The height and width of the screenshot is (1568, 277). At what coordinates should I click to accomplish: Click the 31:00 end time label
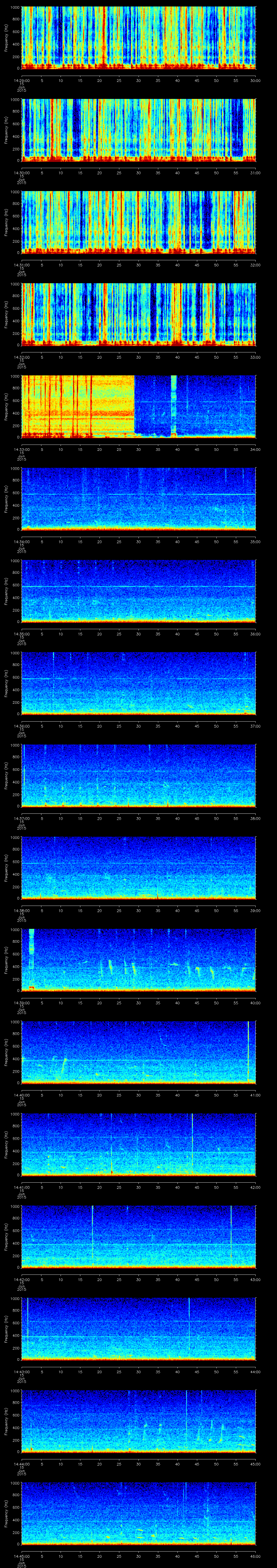256,173
